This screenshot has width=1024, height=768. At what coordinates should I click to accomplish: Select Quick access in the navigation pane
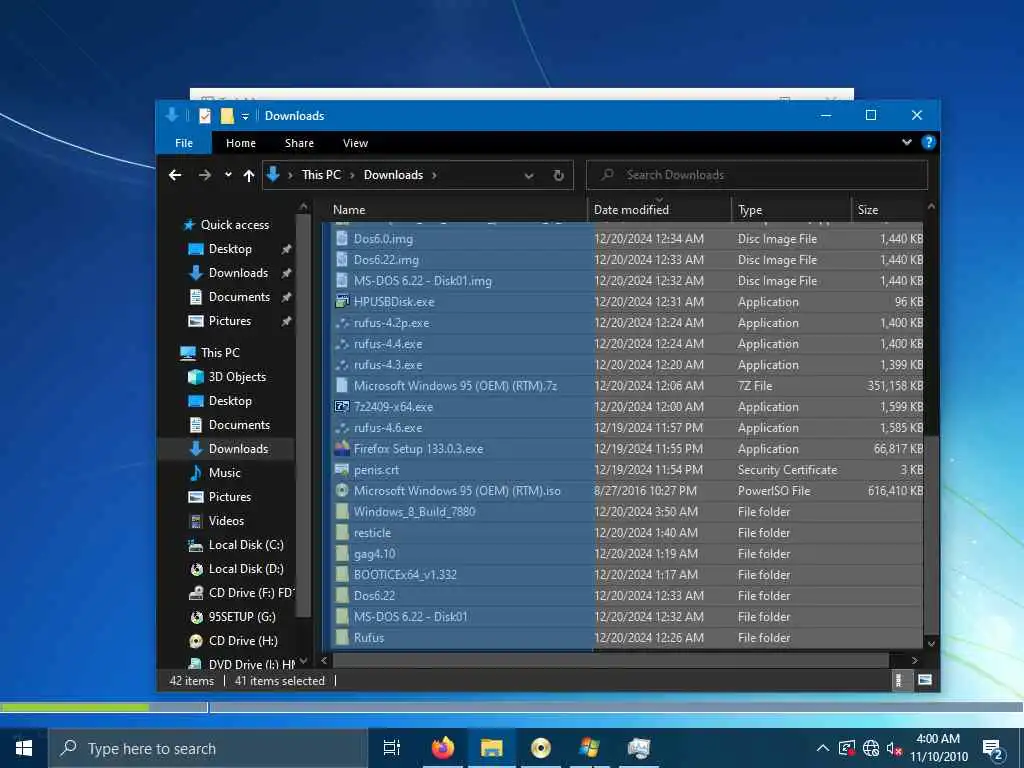[234, 225]
